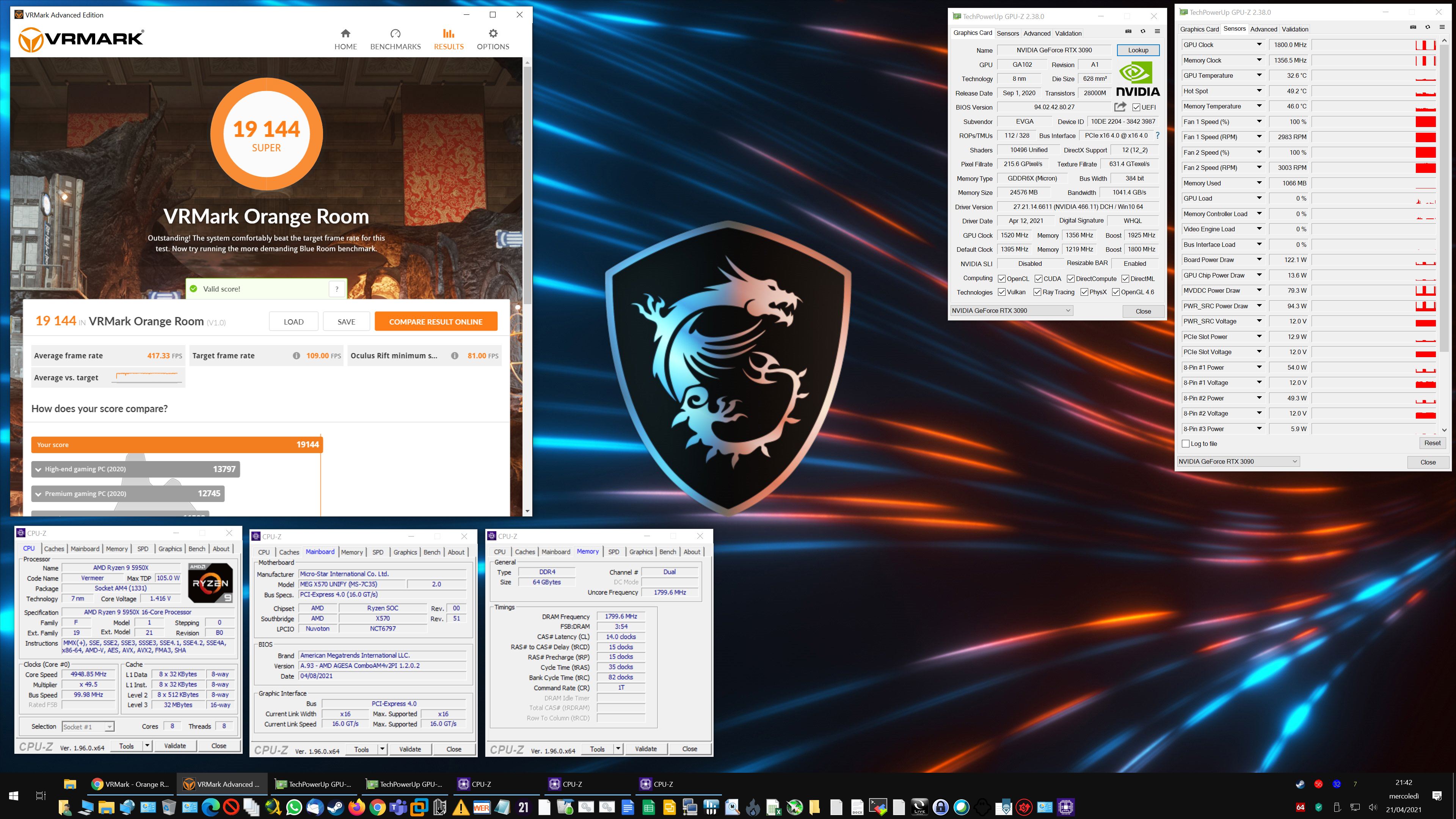
Task: Click the question mark beside Valid score
Action: pyautogui.click(x=337, y=289)
